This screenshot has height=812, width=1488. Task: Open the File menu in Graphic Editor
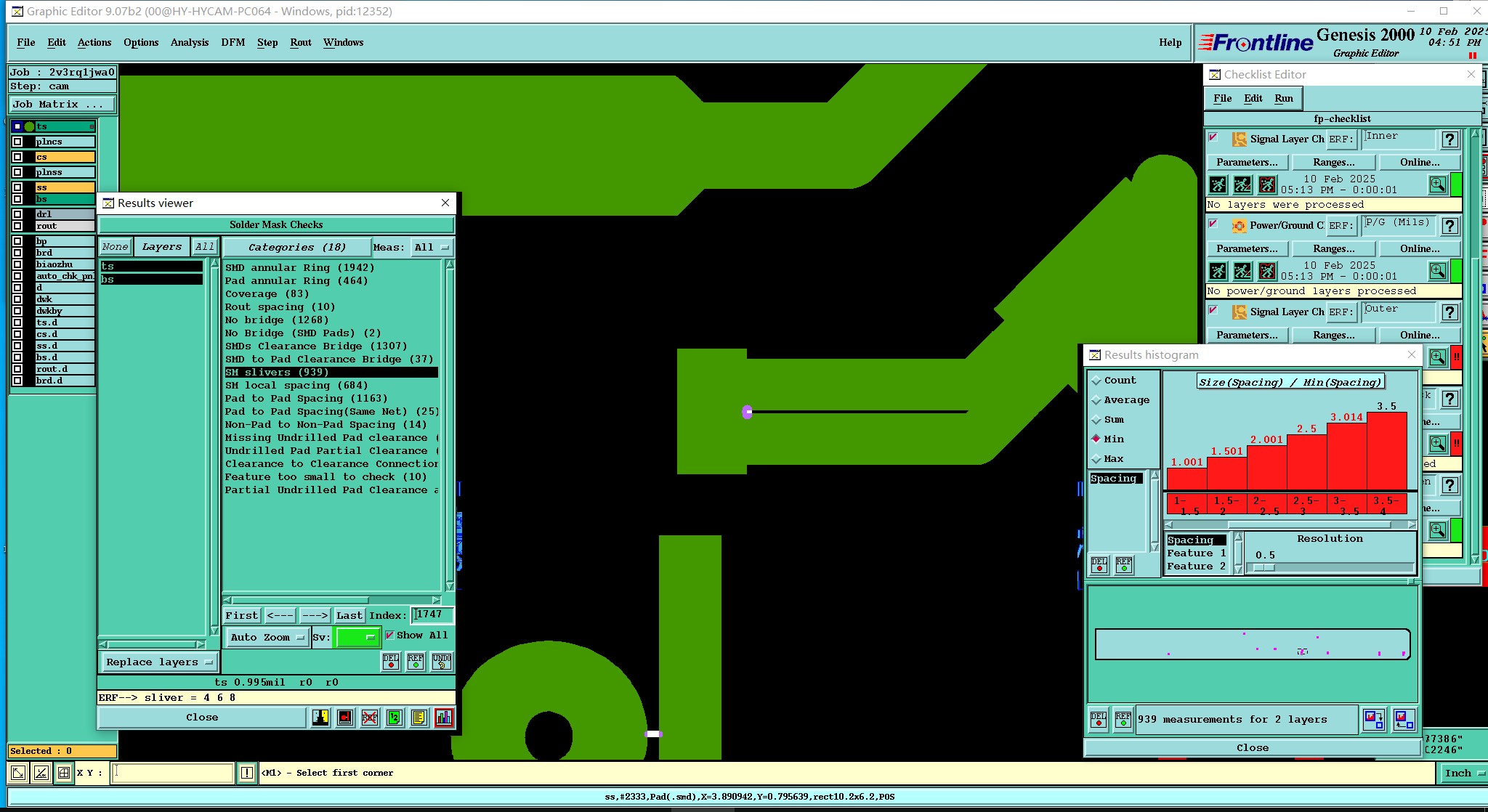(26, 42)
